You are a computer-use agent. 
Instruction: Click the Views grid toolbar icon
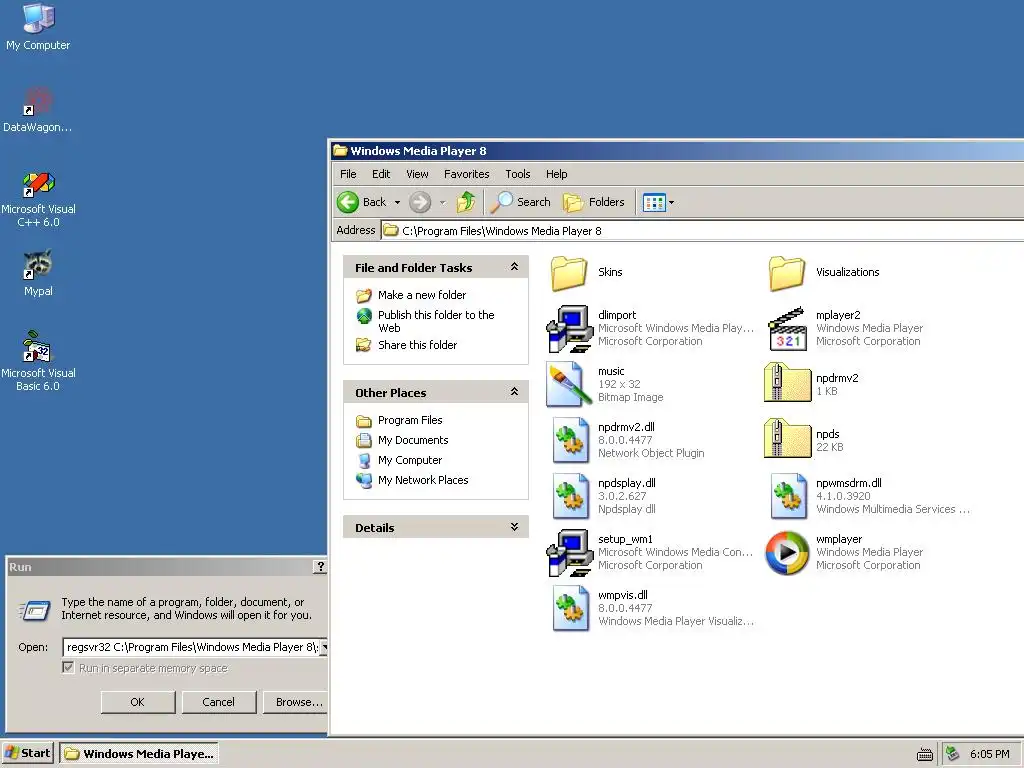click(x=654, y=202)
